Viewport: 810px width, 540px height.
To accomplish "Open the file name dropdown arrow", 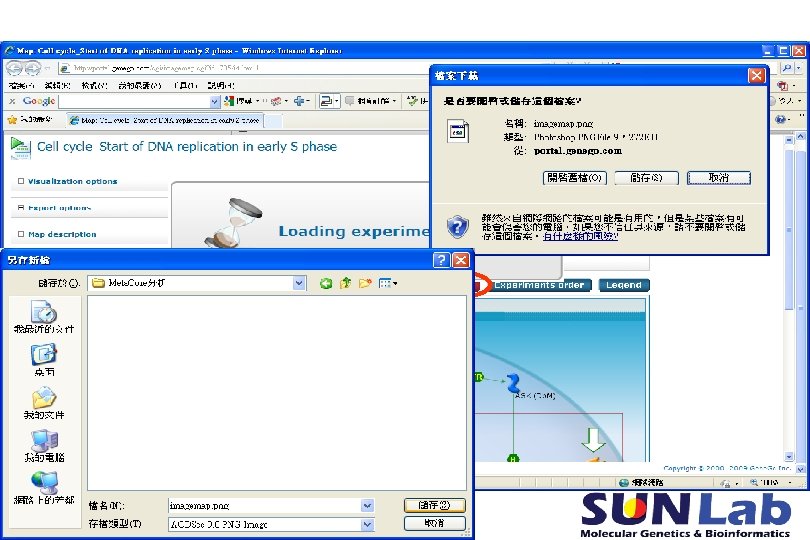I will 367,505.
